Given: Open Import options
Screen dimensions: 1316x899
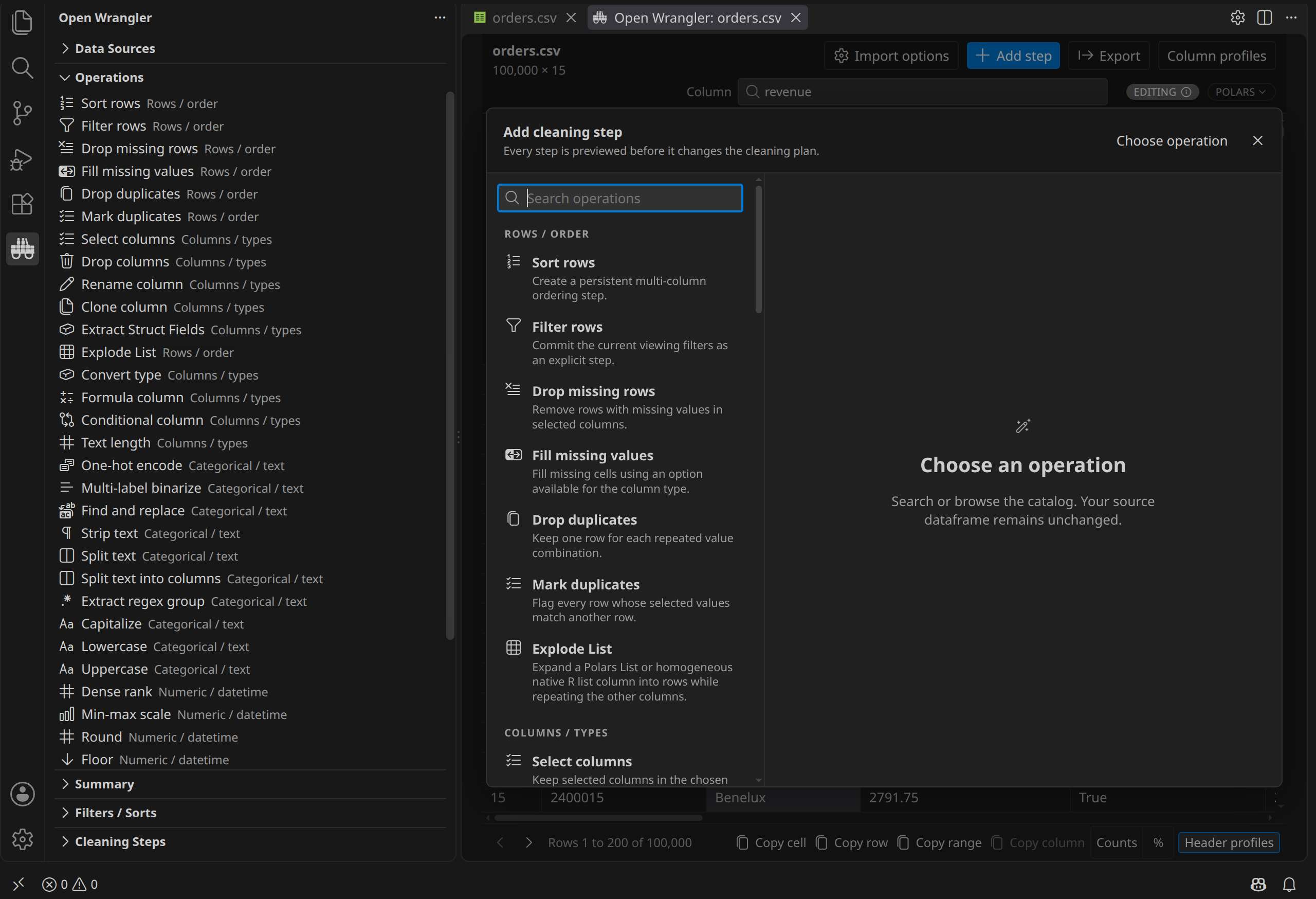Looking at the screenshot, I should pos(891,56).
